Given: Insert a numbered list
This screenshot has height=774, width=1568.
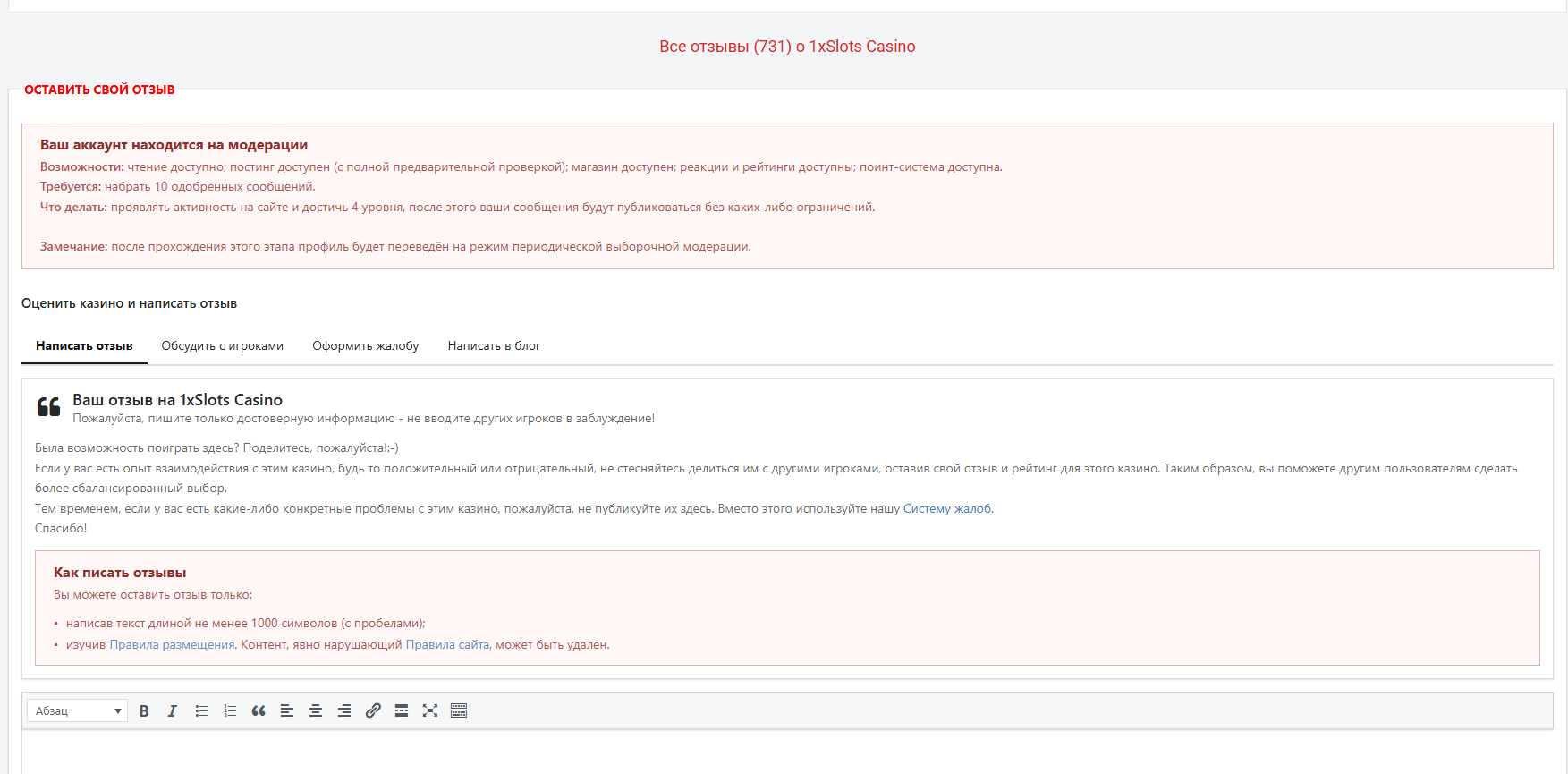Looking at the screenshot, I should tap(230, 710).
